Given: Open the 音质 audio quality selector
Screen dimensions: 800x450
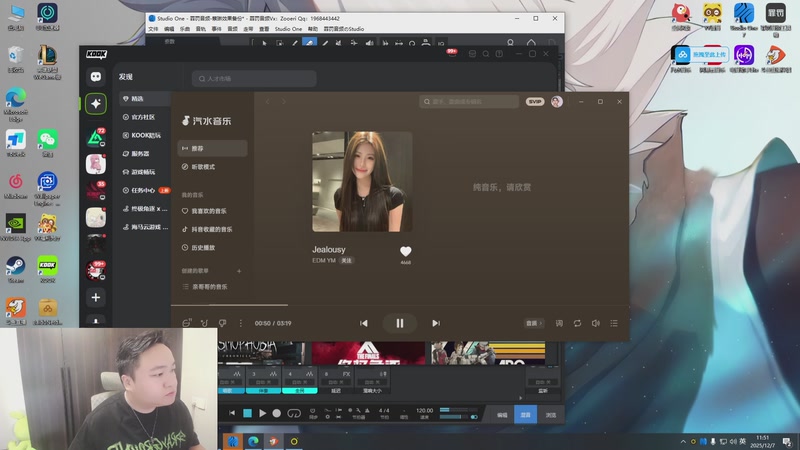Looking at the screenshot, I should (534, 323).
